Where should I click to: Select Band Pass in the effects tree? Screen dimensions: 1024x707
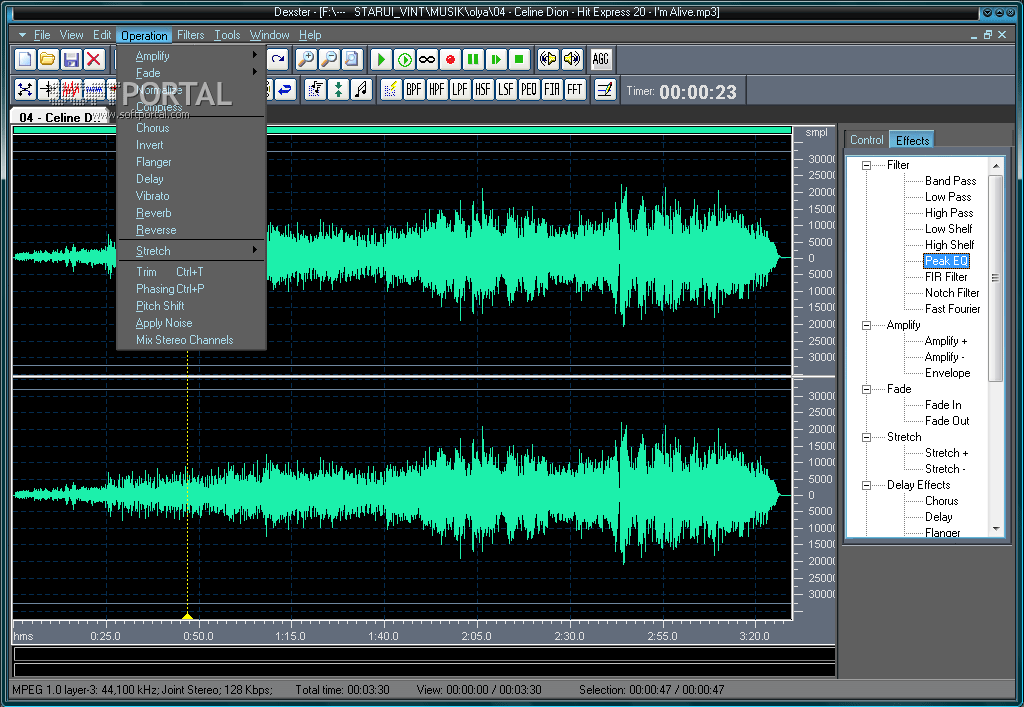click(950, 181)
